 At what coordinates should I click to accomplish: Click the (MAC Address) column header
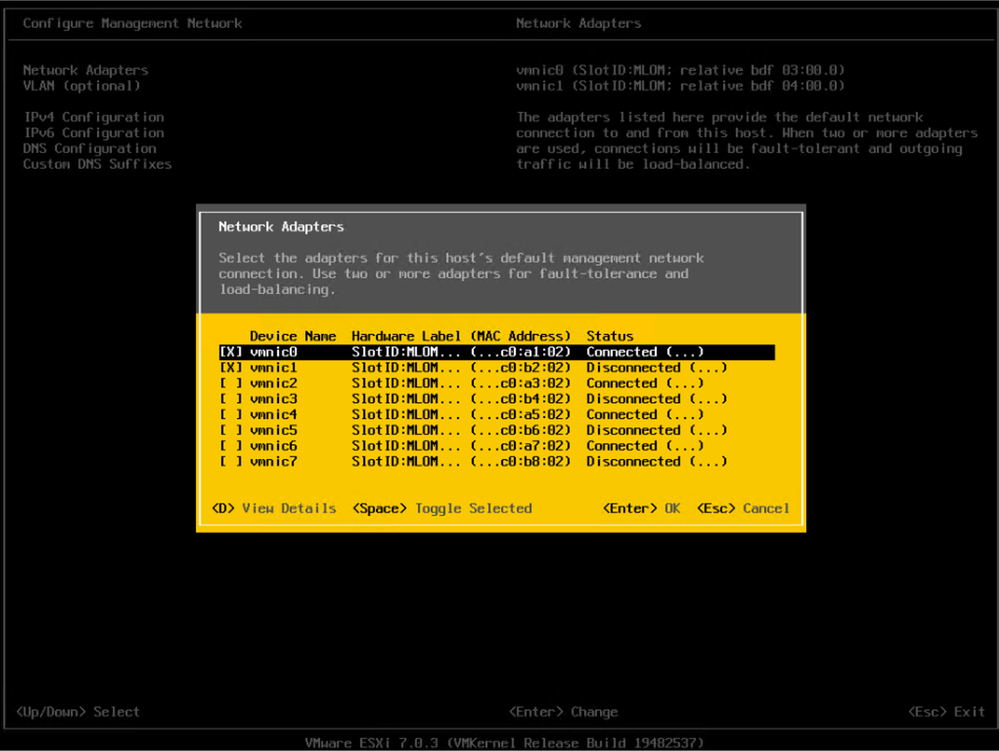(521, 336)
